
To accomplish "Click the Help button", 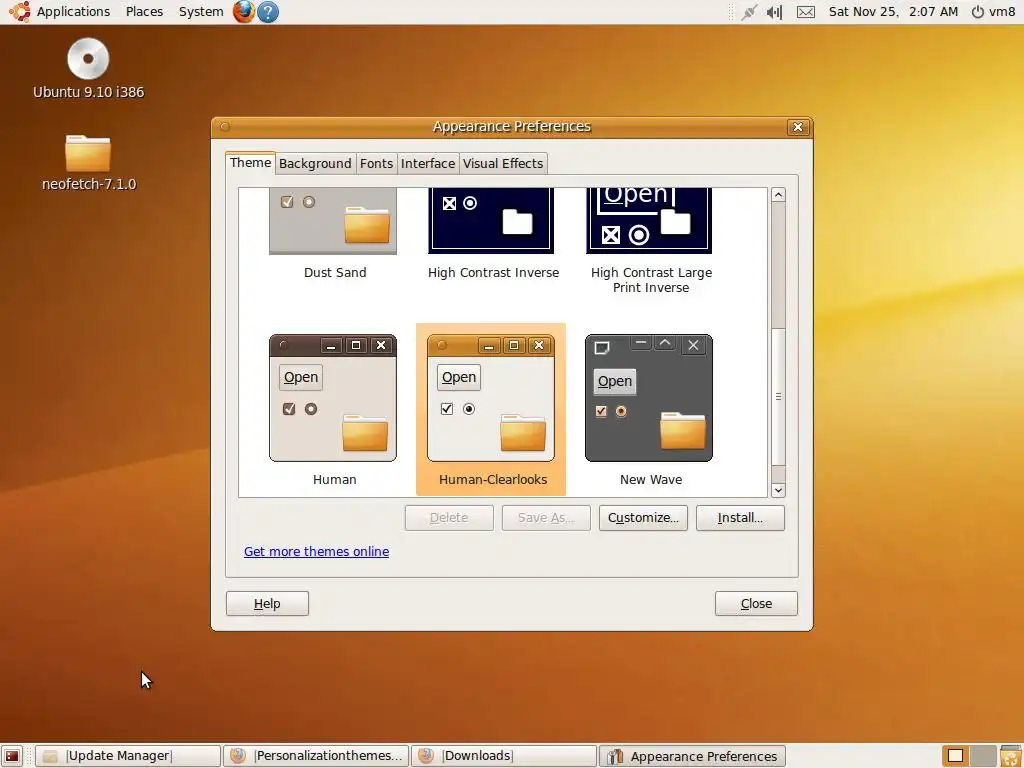I will 267,603.
